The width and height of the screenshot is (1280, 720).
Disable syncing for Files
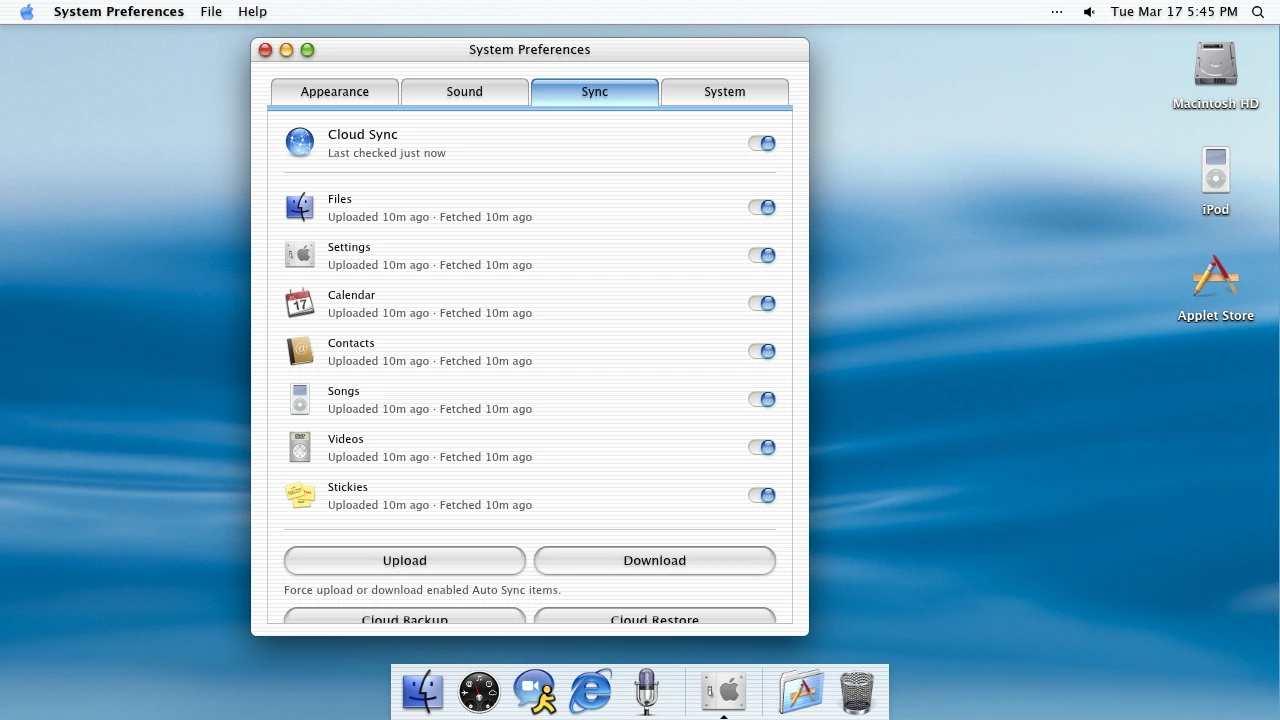point(762,207)
